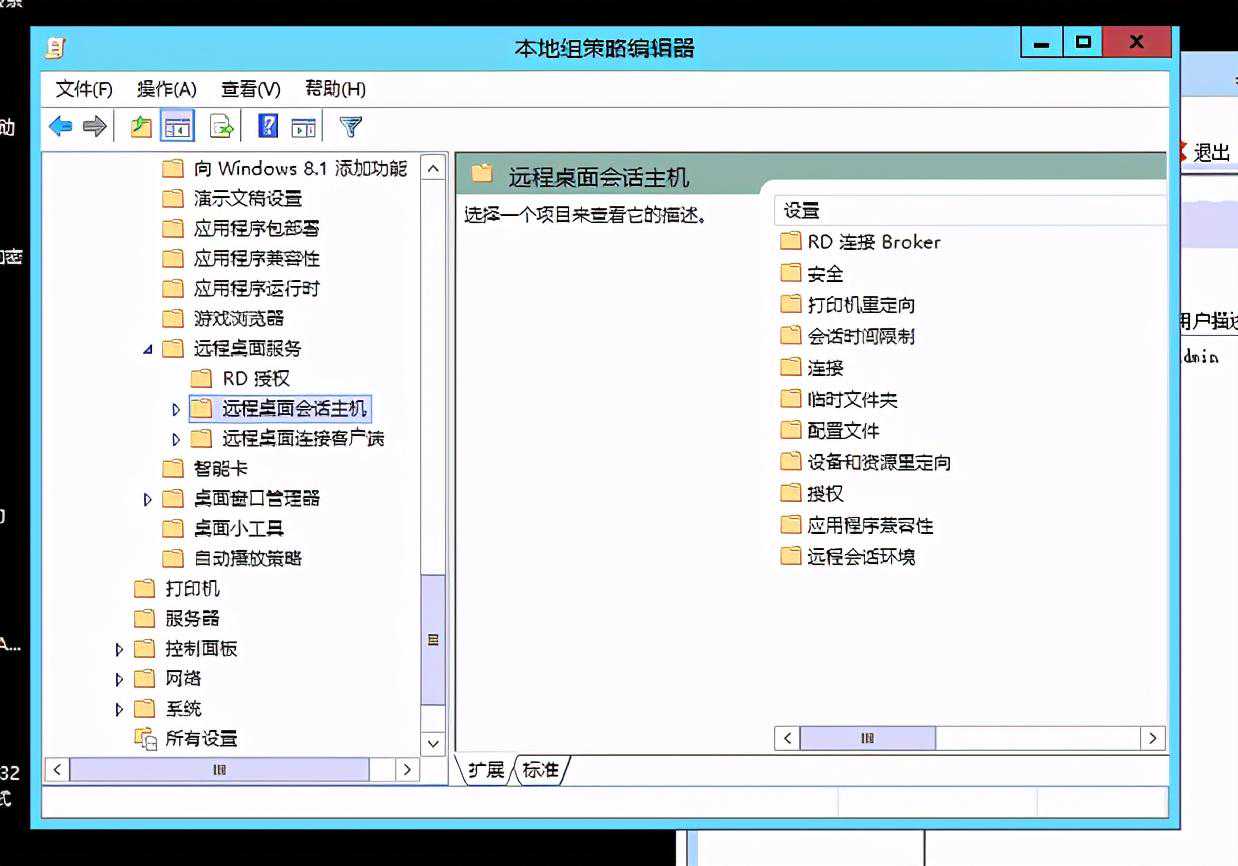Click the Up One Level toolbar icon

[141, 127]
